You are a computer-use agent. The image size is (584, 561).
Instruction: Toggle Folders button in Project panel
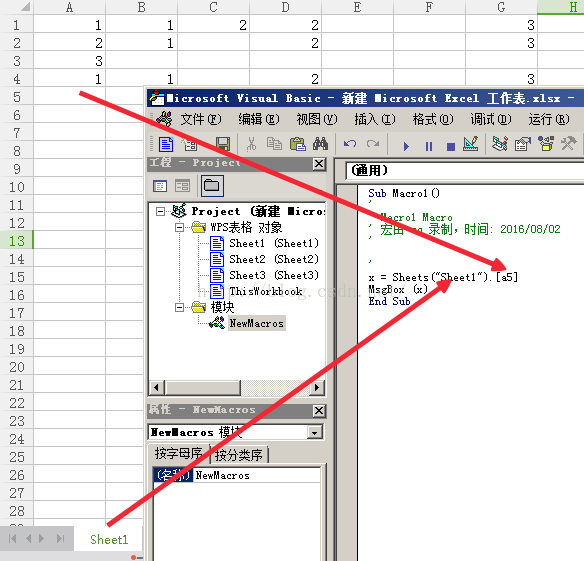212,186
